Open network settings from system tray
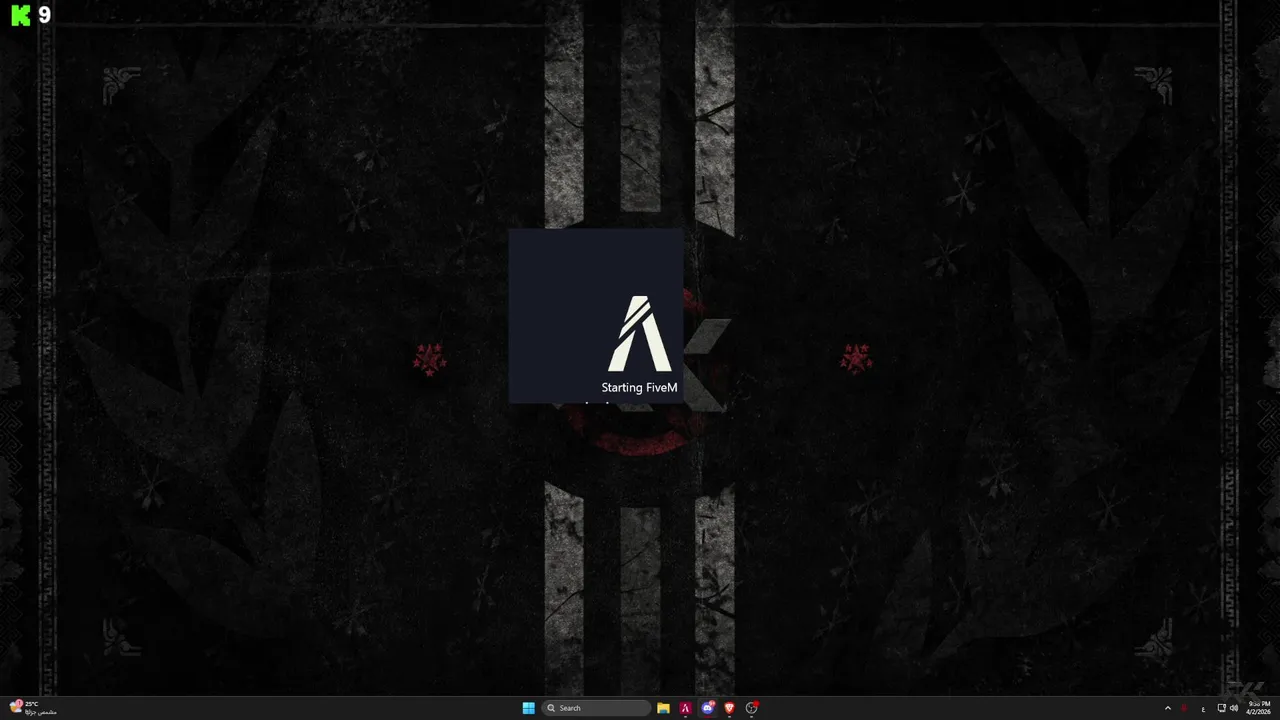 coord(1222,708)
